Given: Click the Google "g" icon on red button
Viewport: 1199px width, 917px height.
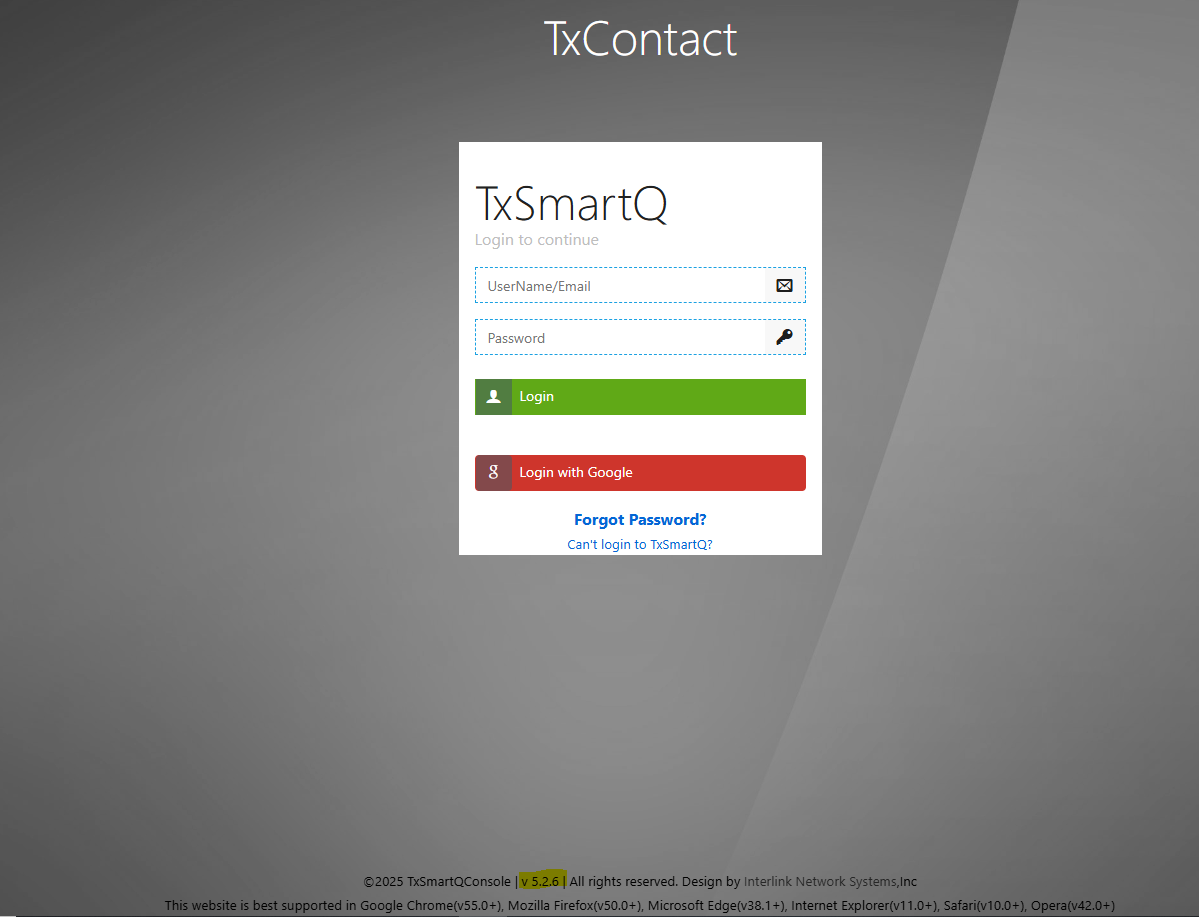Looking at the screenshot, I should tap(493, 473).
